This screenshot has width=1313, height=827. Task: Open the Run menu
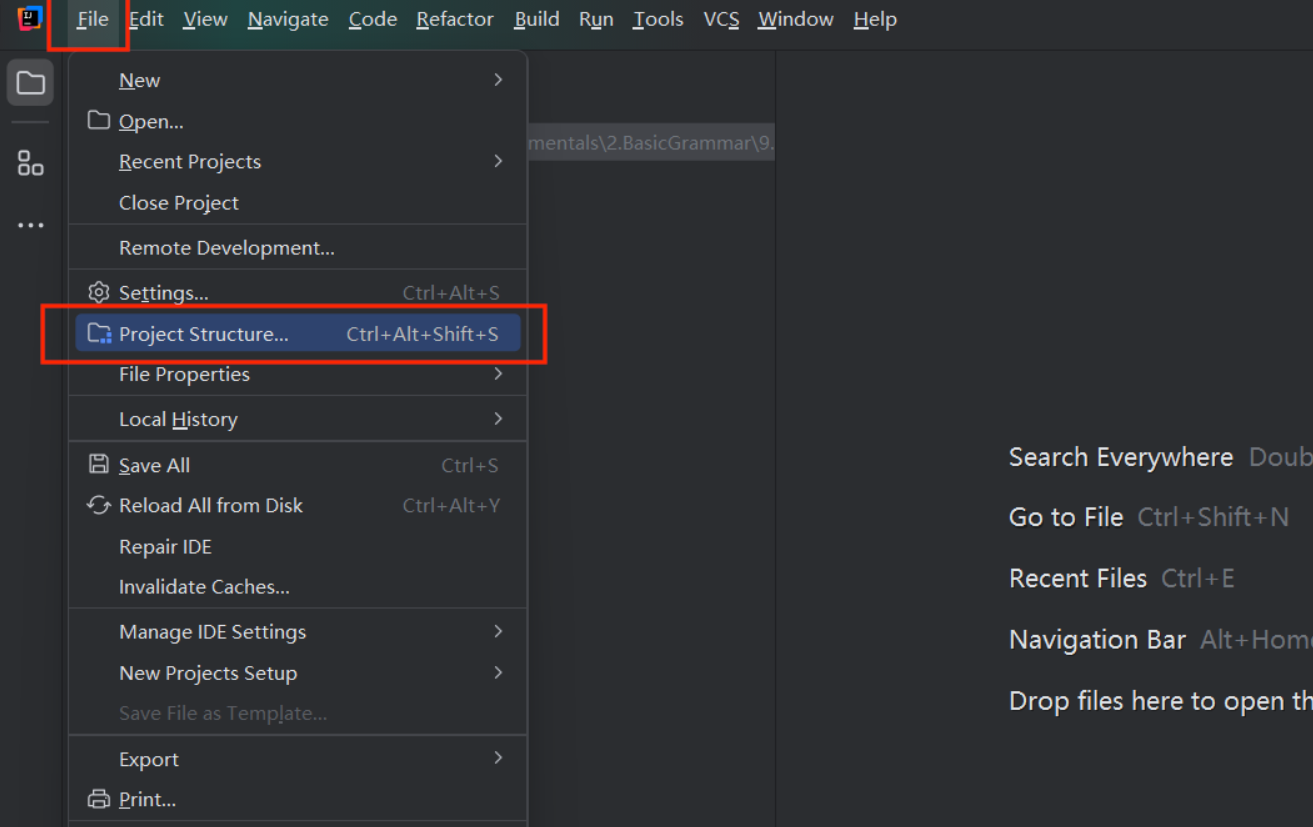tap(596, 19)
